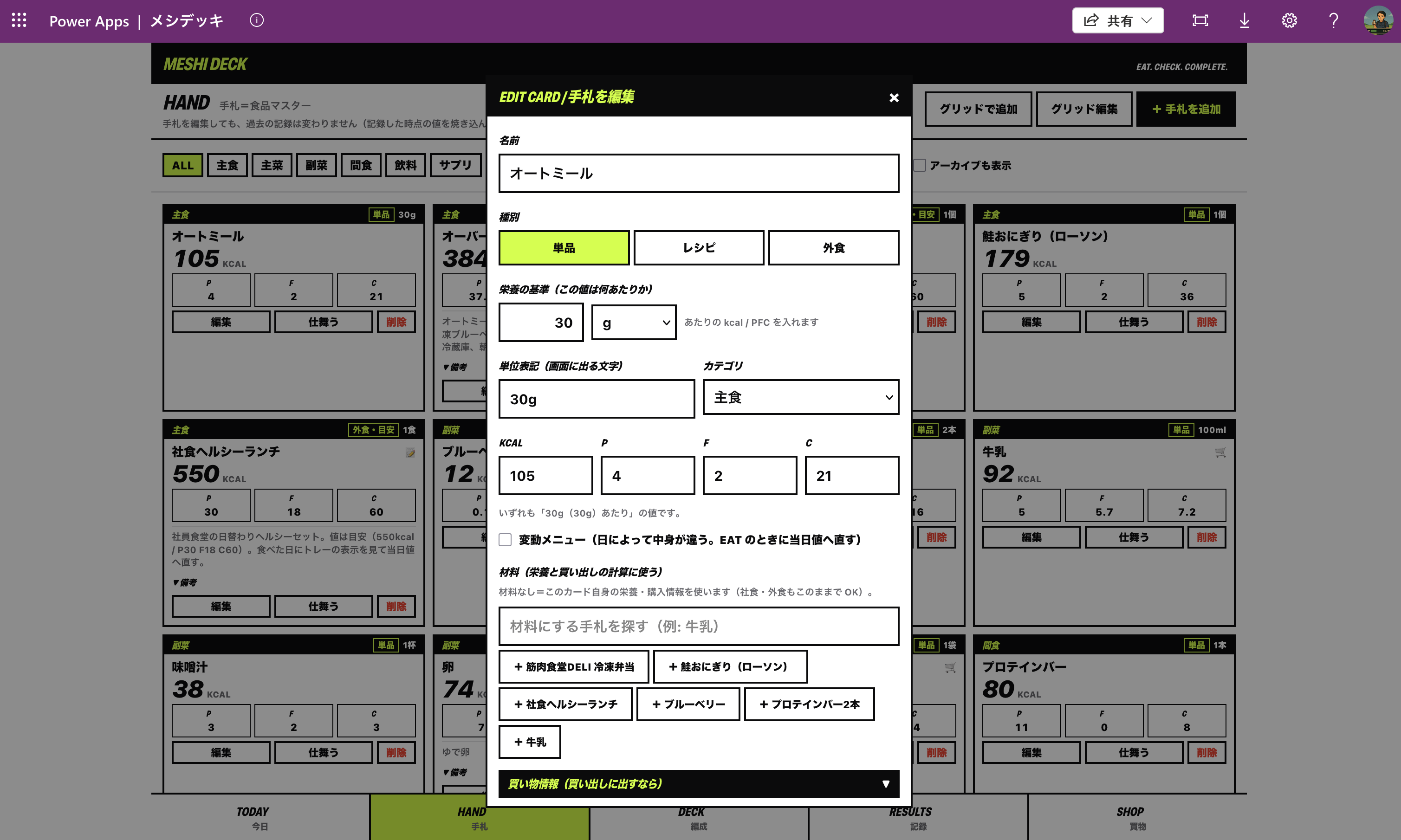This screenshot has height=840, width=1401.
Task: Click the ＋手札を追加 button
Action: coord(1185,109)
